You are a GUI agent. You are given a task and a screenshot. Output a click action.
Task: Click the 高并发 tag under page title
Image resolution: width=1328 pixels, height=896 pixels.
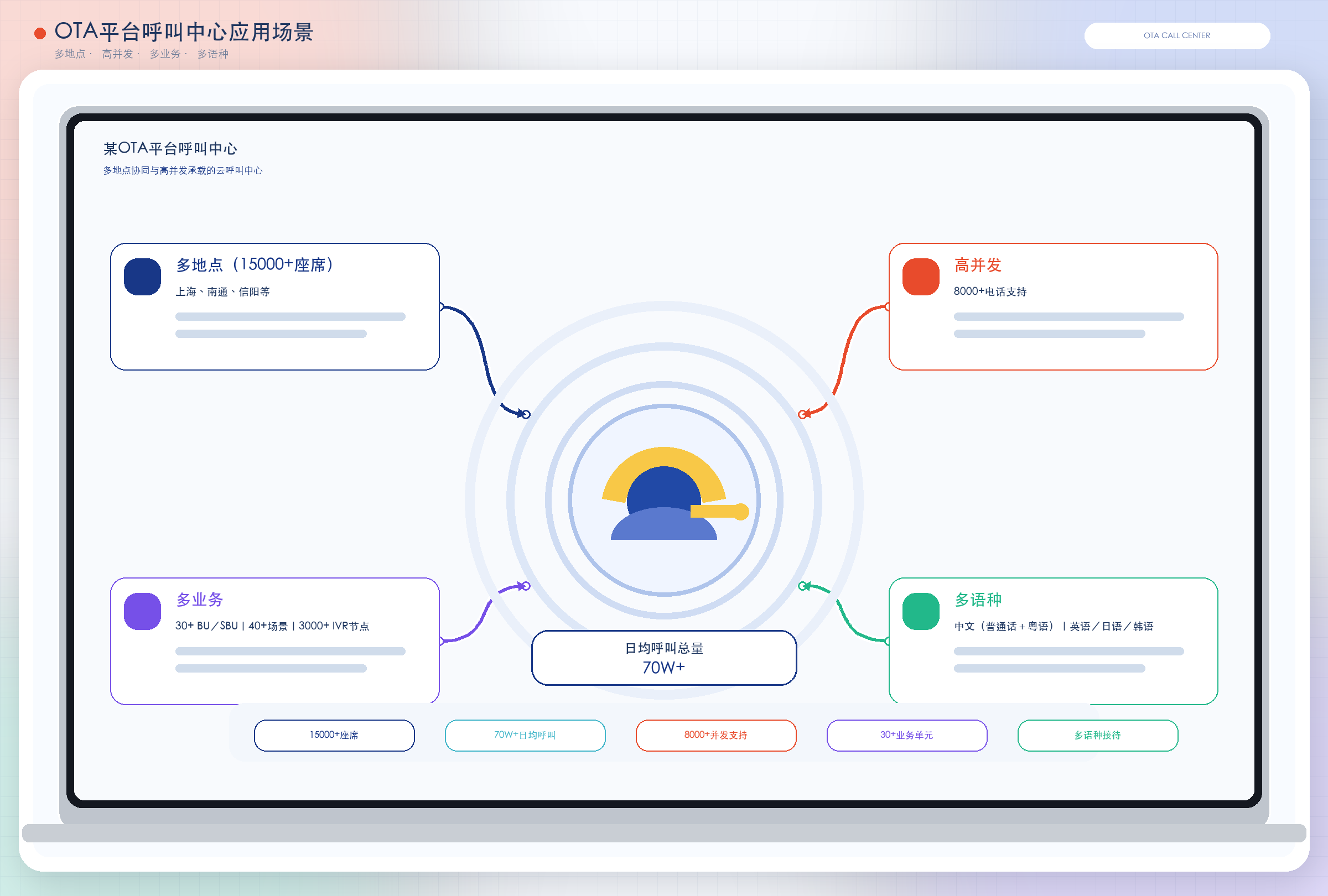click(x=117, y=54)
